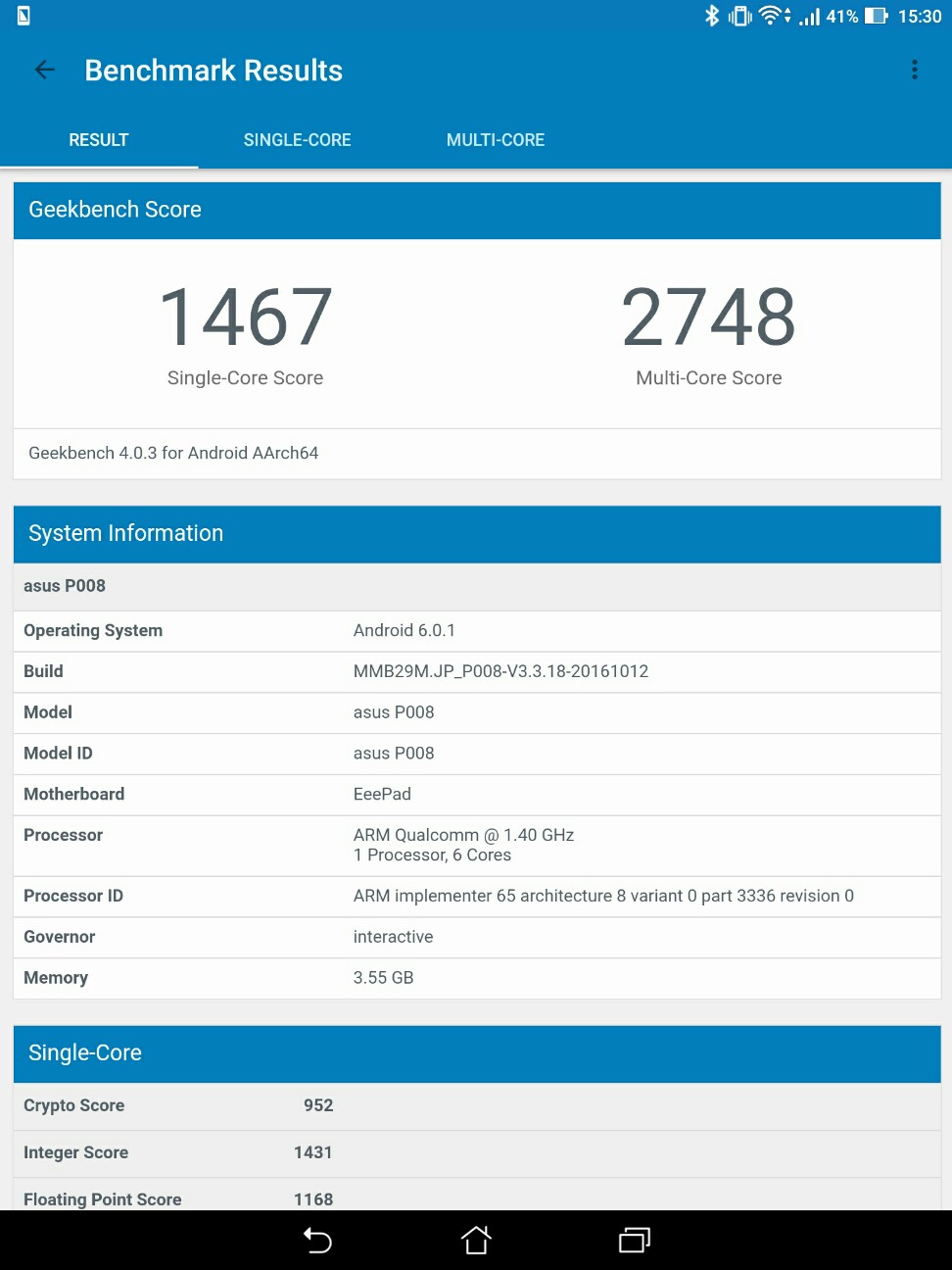The height and width of the screenshot is (1270, 952).
Task: Tap the interactive governor value
Action: 393,937
